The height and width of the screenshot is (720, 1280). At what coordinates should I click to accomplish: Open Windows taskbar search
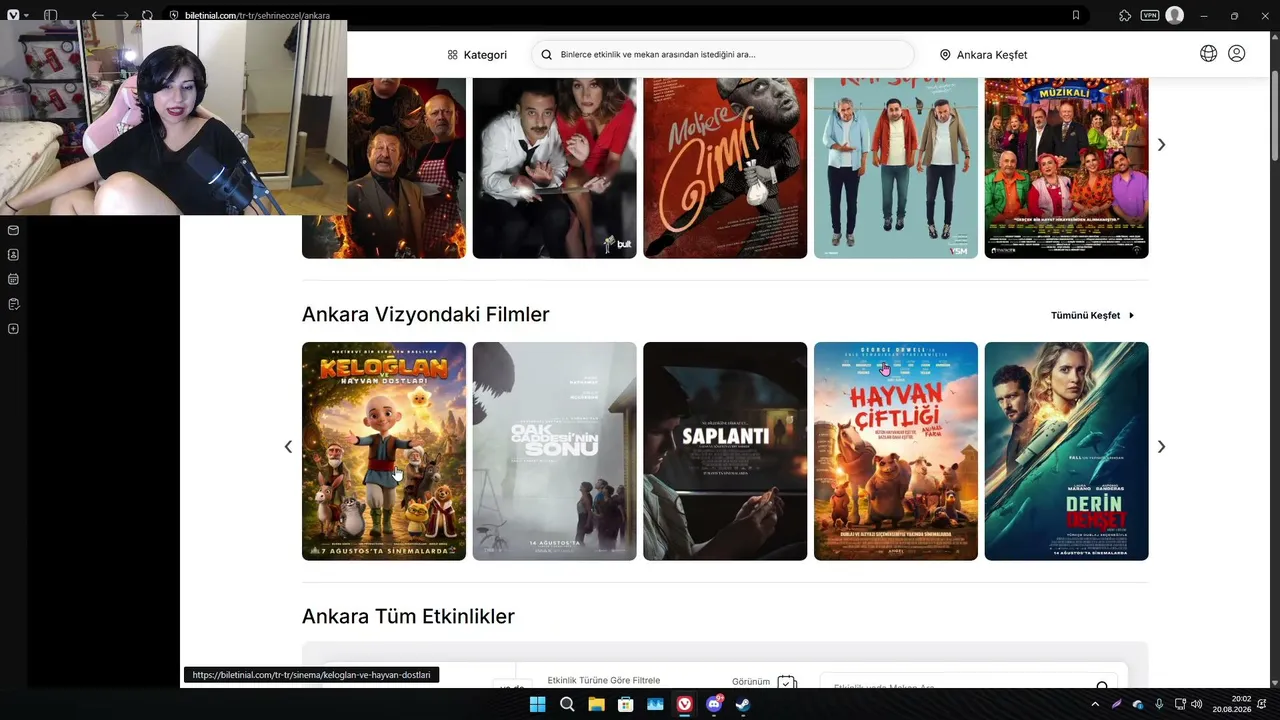(567, 704)
